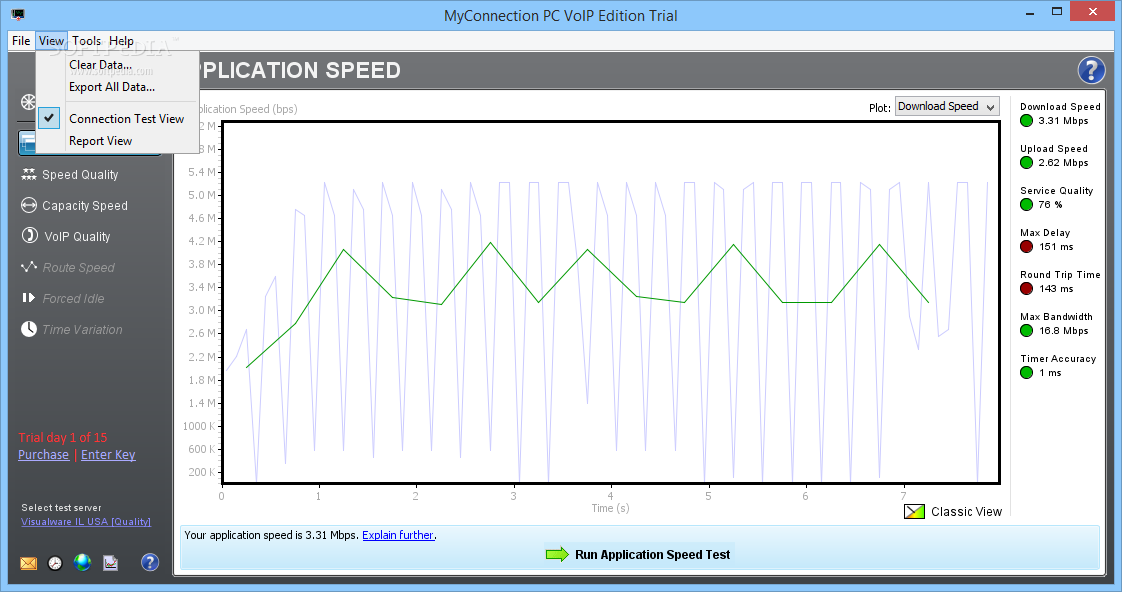Click the Max Bandwidth green status indicator
The height and width of the screenshot is (592, 1122).
1027,331
